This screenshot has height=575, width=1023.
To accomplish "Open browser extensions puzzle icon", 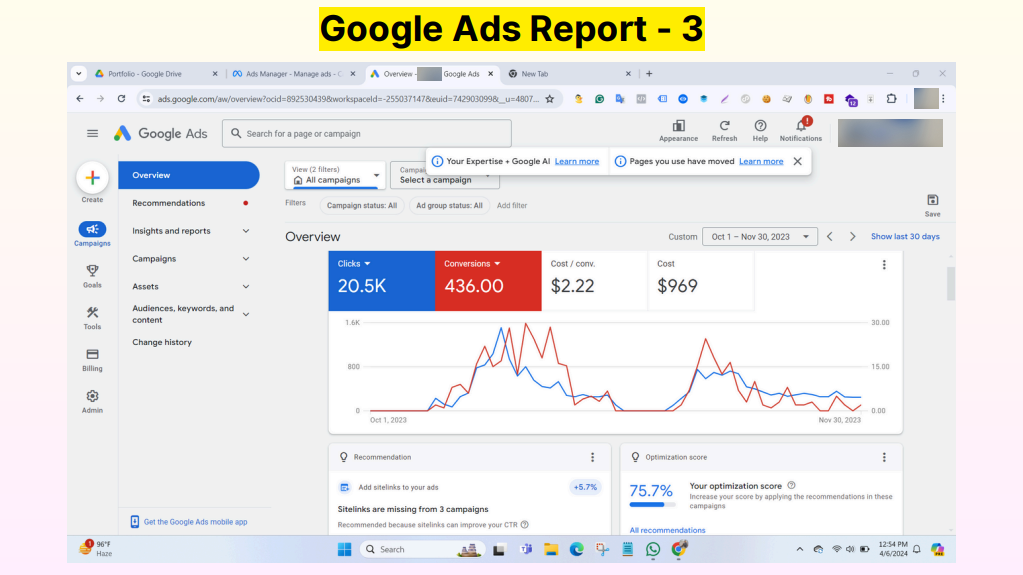I will tap(891, 99).
